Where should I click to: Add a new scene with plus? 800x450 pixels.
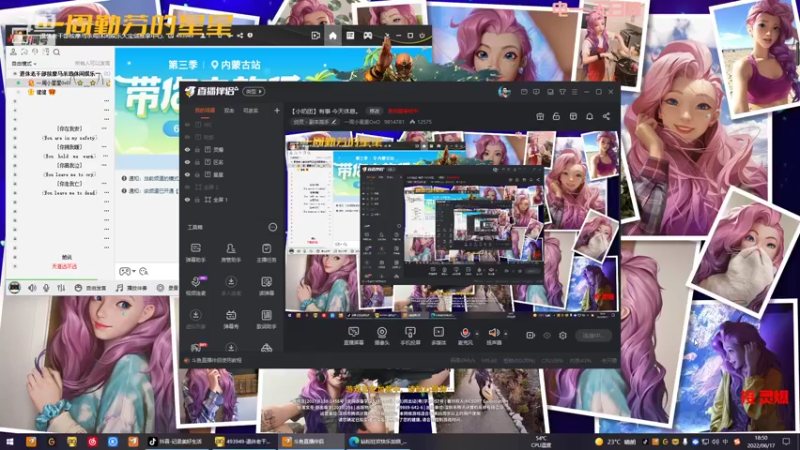point(277,110)
